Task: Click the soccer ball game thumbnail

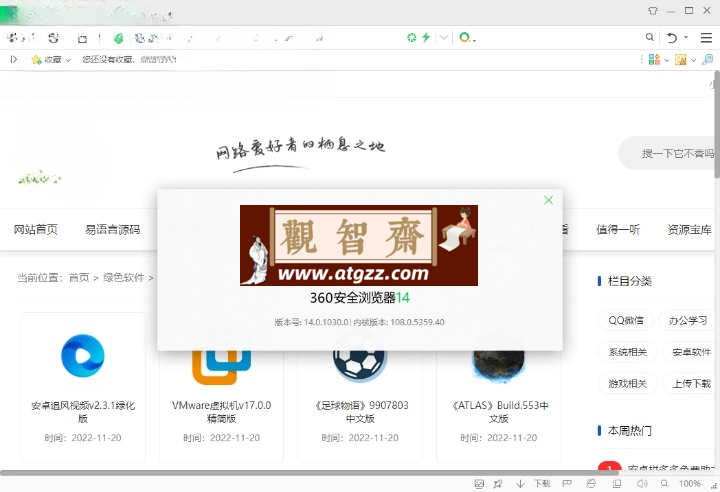Action: point(360,365)
